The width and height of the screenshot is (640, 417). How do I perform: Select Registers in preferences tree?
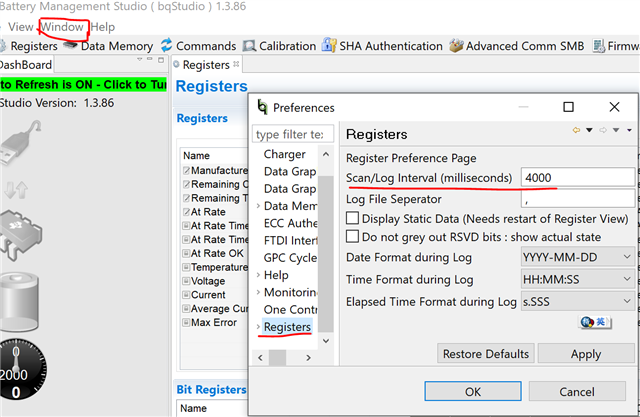coord(287,327)
